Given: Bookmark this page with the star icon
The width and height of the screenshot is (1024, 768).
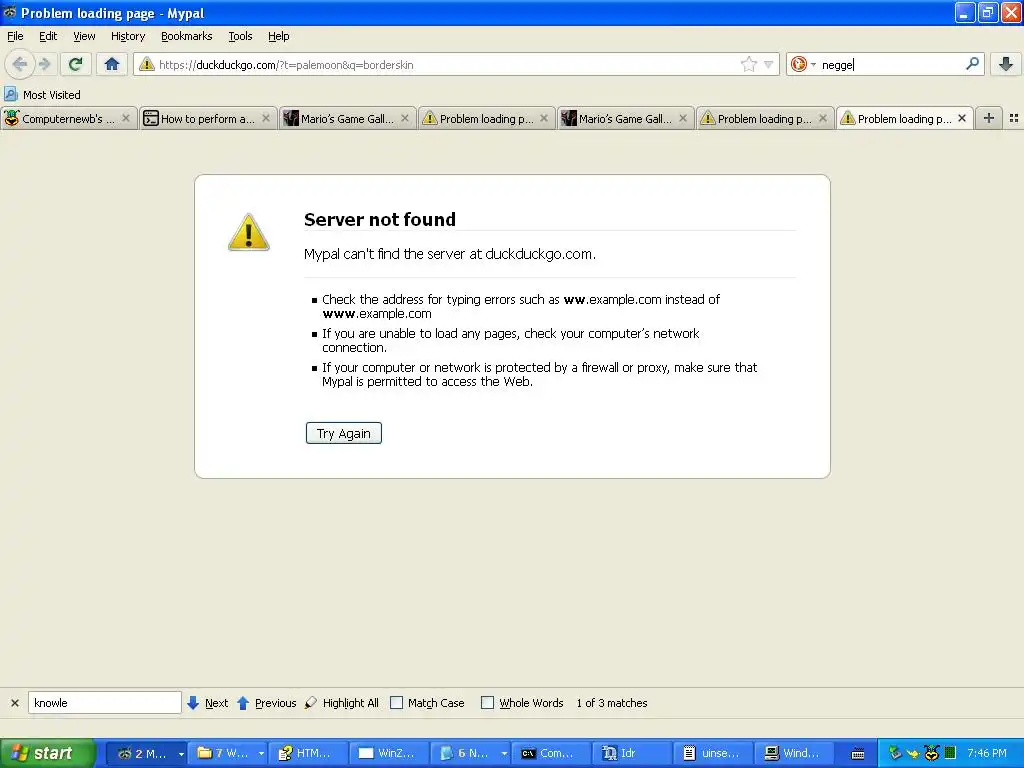Looking at the screenshot, I should (748, 64).
